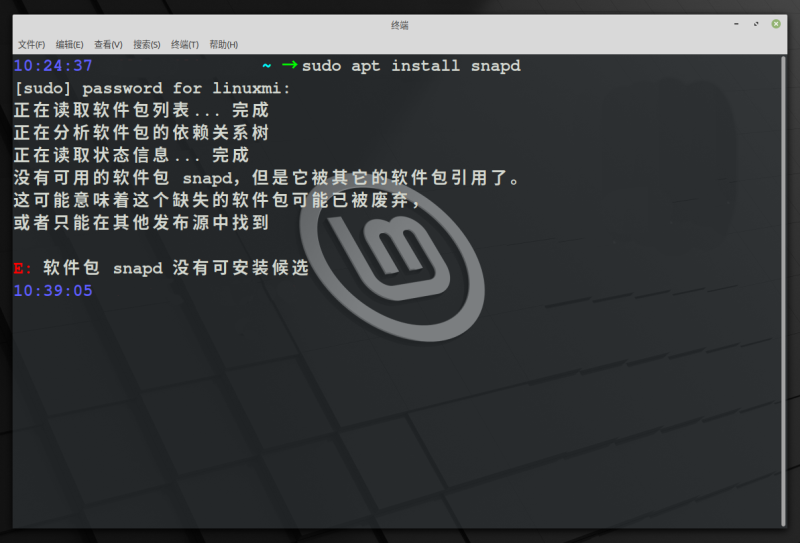
Task: Click the command text sudo apt install snapd
Action: tap(411, 66)
